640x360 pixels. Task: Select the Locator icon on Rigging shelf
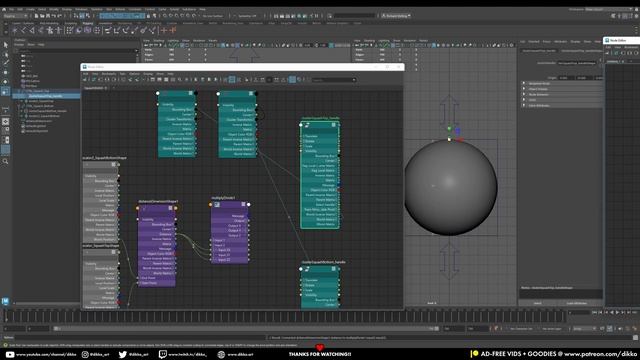15,30
